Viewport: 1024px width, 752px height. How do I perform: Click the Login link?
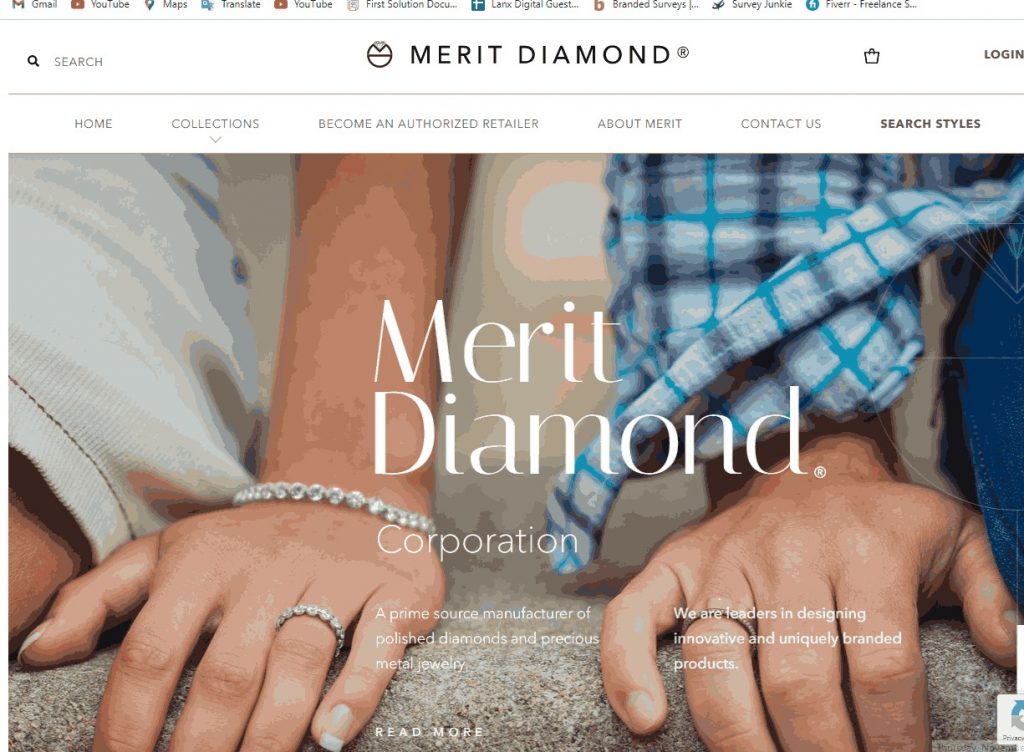coord(1004,55)
